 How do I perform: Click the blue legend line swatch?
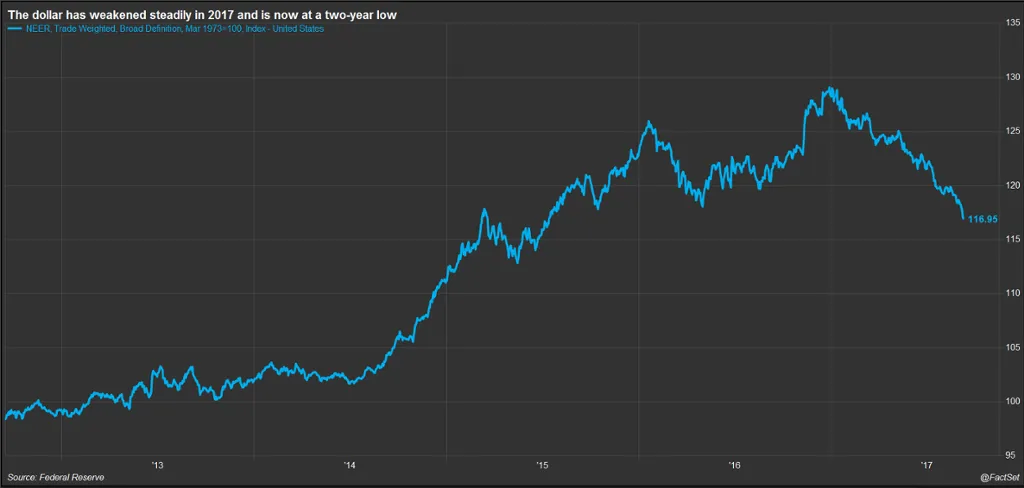click(x=14, y=29)
